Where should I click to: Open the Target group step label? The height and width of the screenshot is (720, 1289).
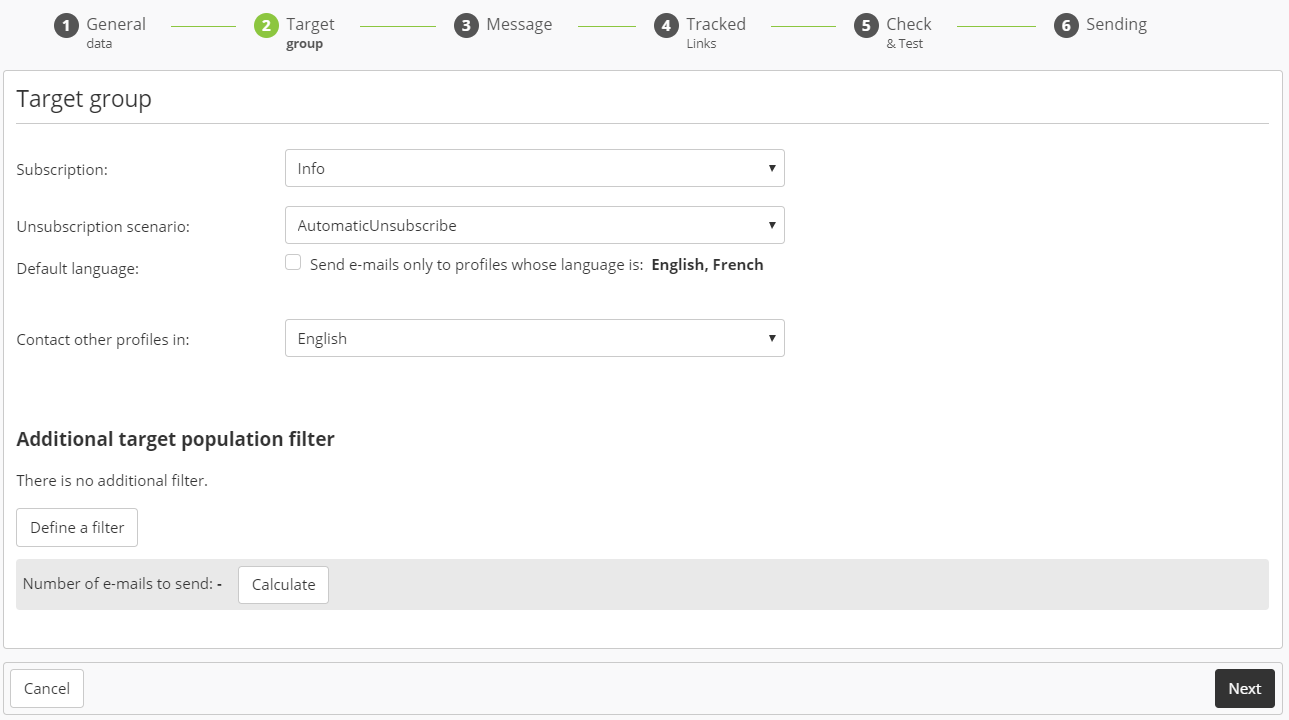[x=310, y=32]
